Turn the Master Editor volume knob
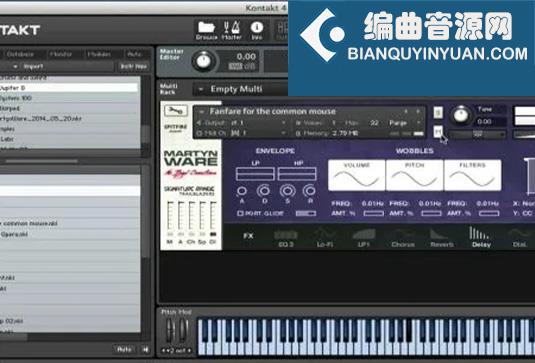The height and width of the screenshot is (363, 535). tap(204, 61)
